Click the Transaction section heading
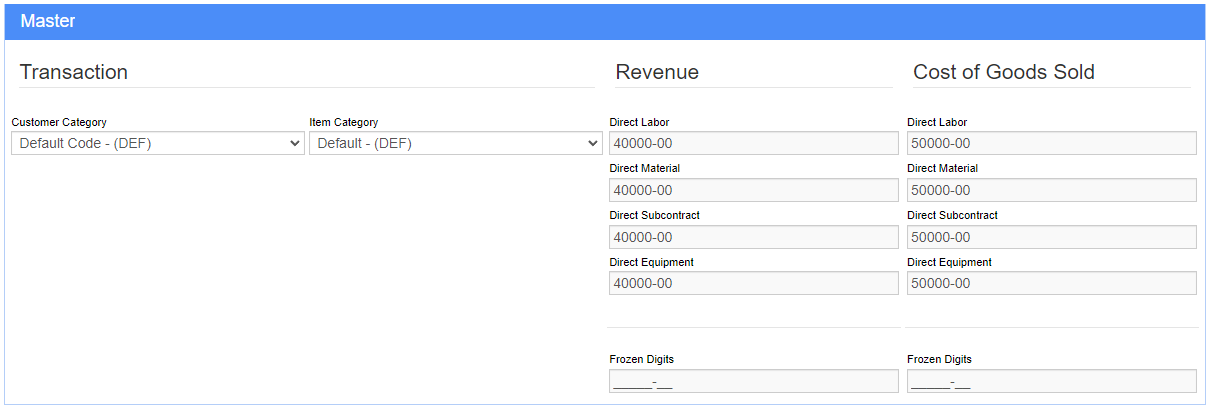The image size is (1211, 410). [74, 72]
